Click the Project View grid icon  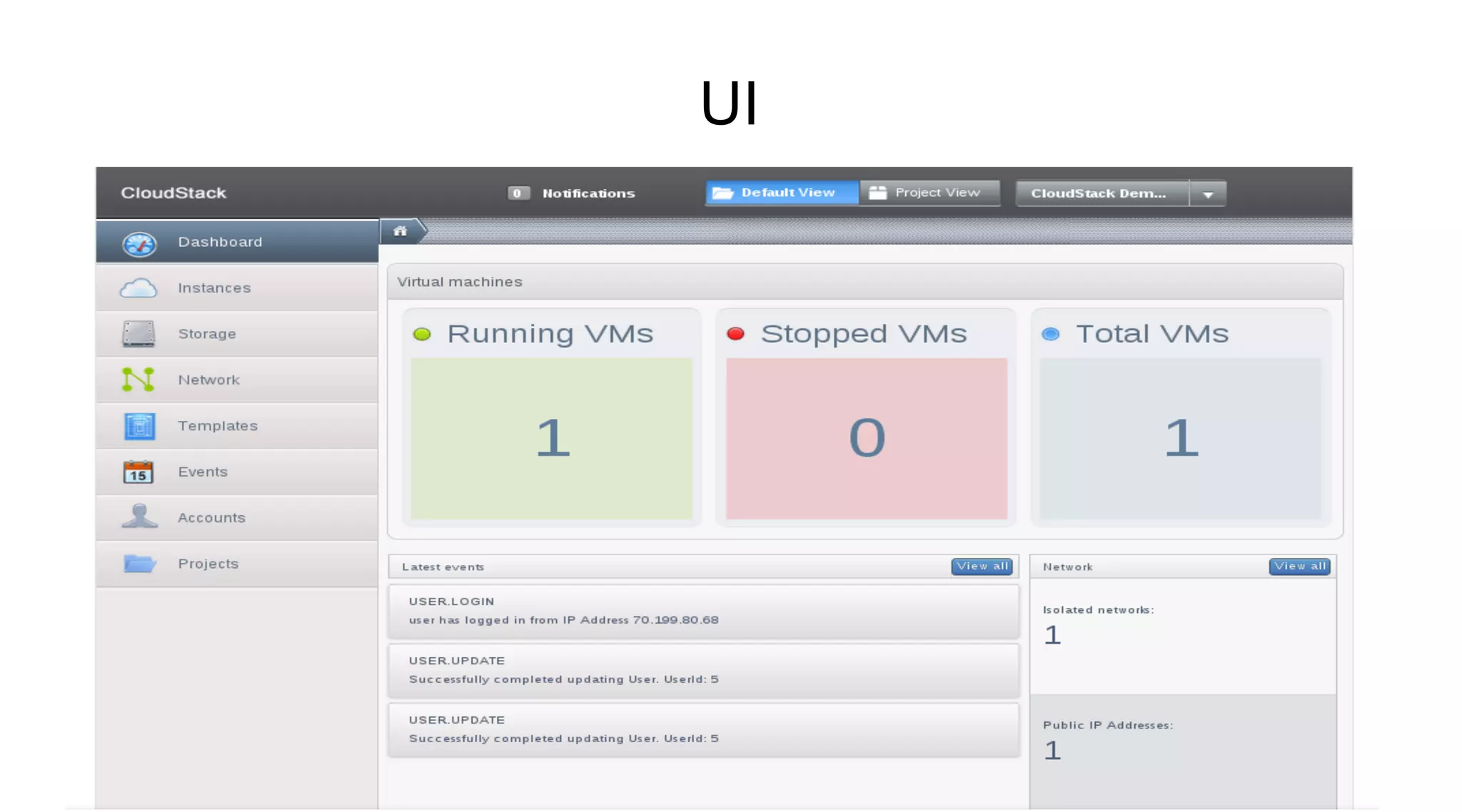click(x=877, y=193)
